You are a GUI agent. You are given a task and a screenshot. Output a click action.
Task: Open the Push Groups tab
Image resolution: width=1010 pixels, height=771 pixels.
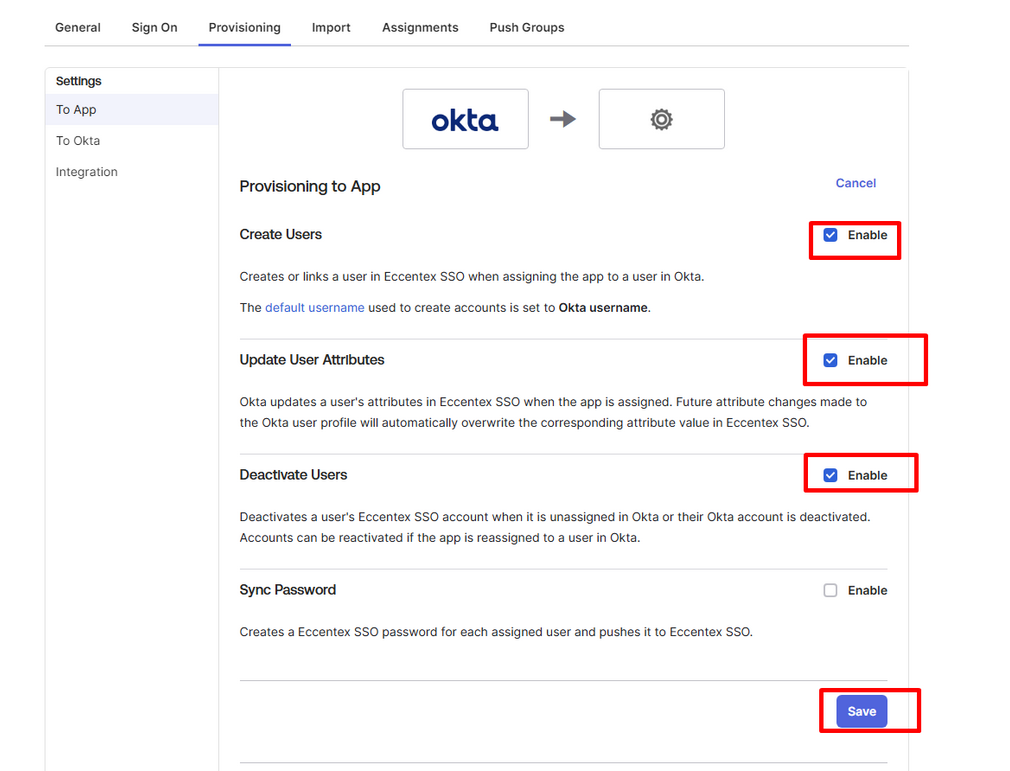(x=527, y=28)
